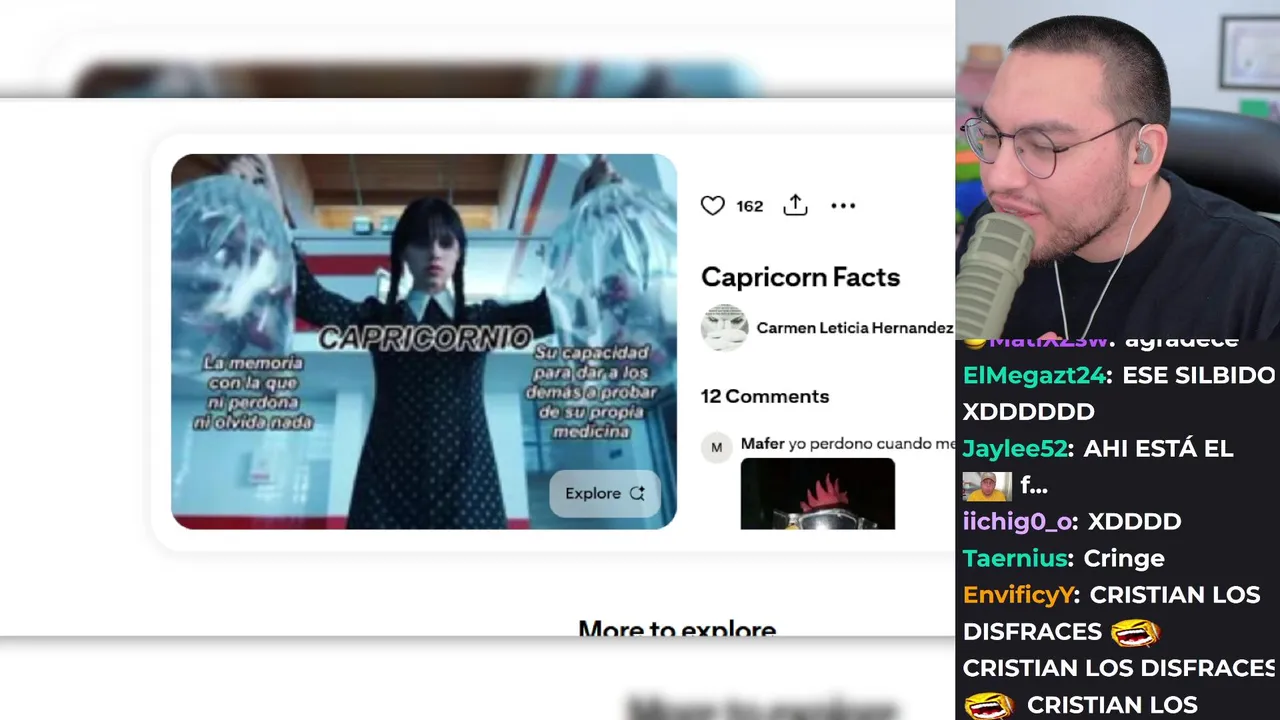This screenshot has height=720, width=1280.
Task: Open Mafer's commenter avatar
Action: coord(716,447)
